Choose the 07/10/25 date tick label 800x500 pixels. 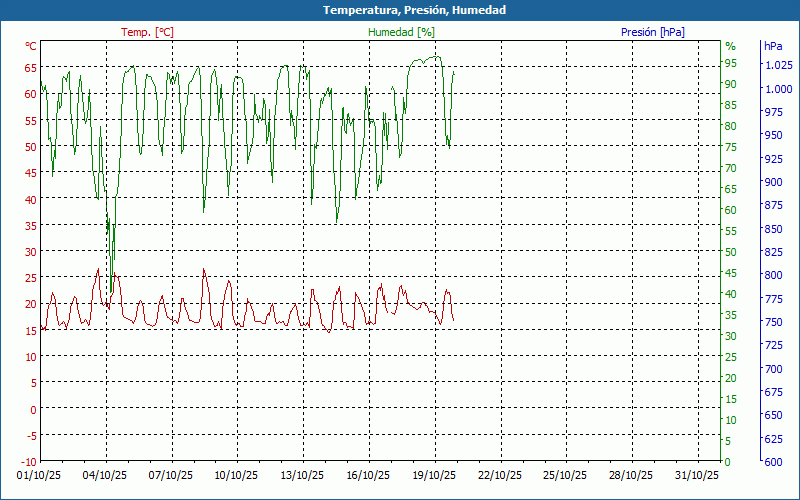(171, 476)
